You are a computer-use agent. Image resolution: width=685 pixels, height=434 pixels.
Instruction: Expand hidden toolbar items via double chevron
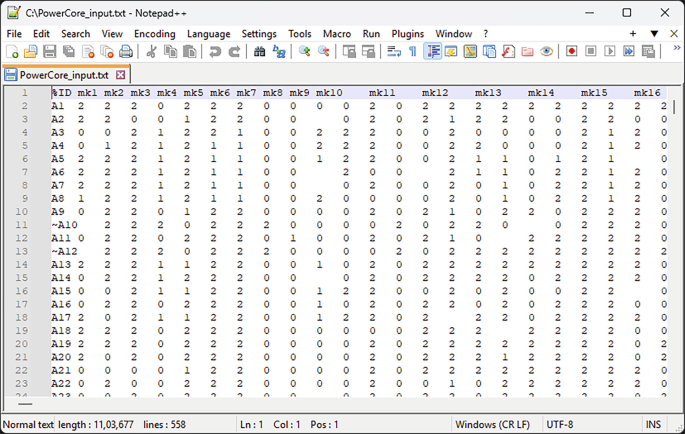click(x=676, y=50)
